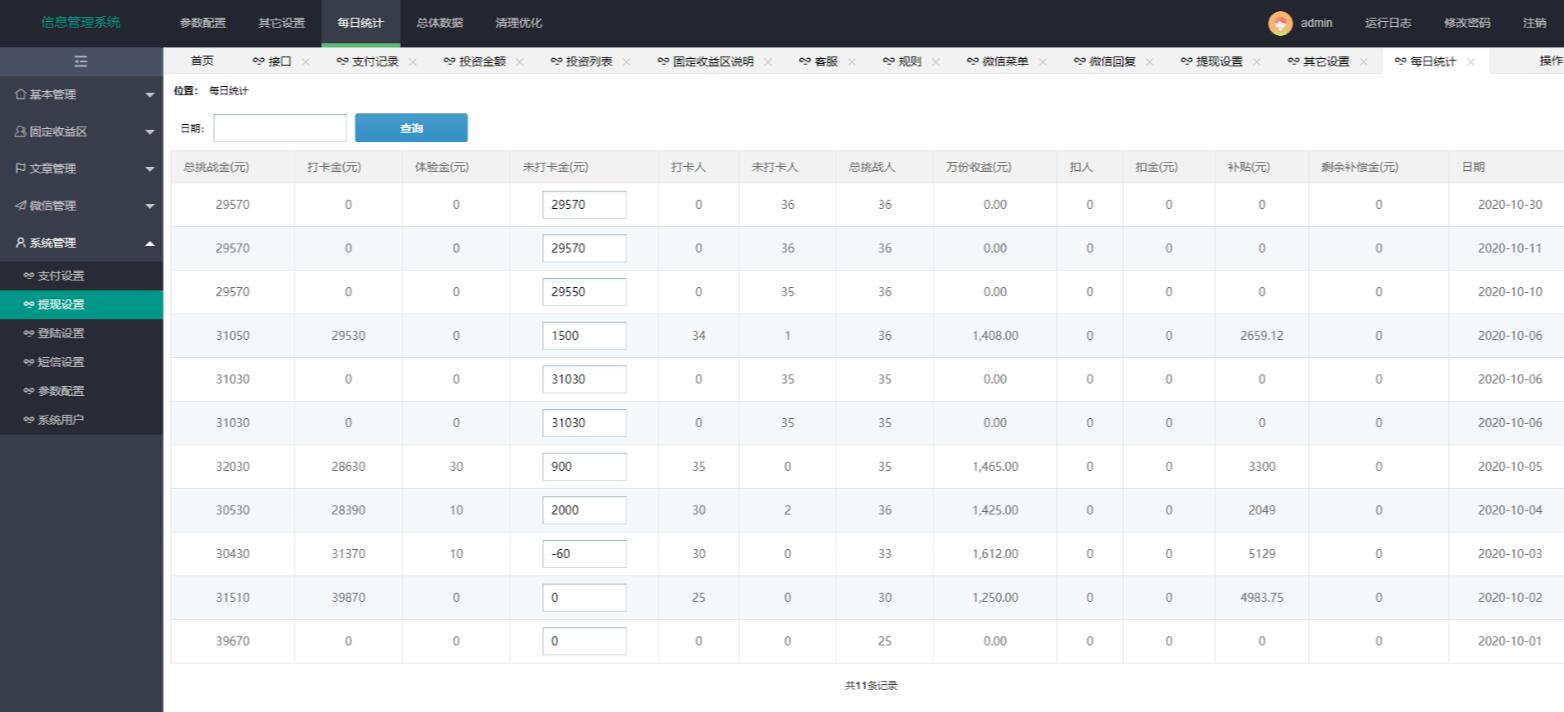The width and height of the screenshot is (1564, 712).
Task: Collapse the 系统管理 sidebar menu
Action: click(81, 242)
